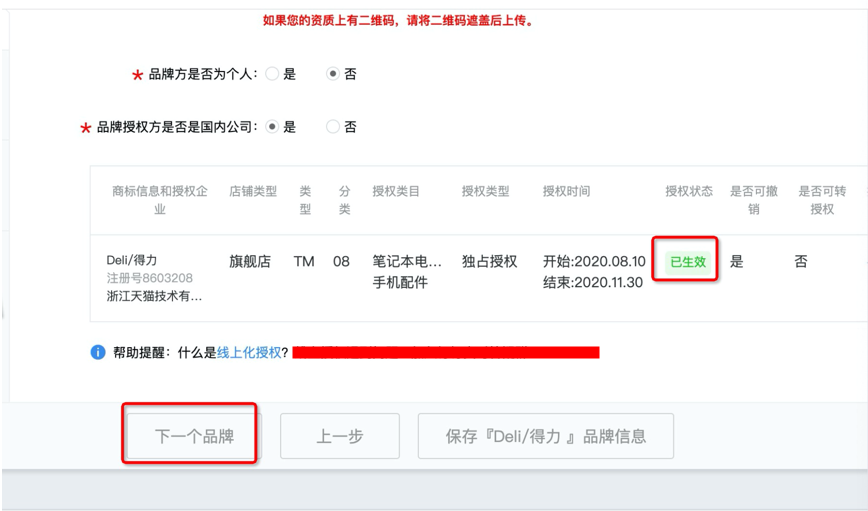
Task: Click the 授权类目 column header
Action: tap(396, 191)
